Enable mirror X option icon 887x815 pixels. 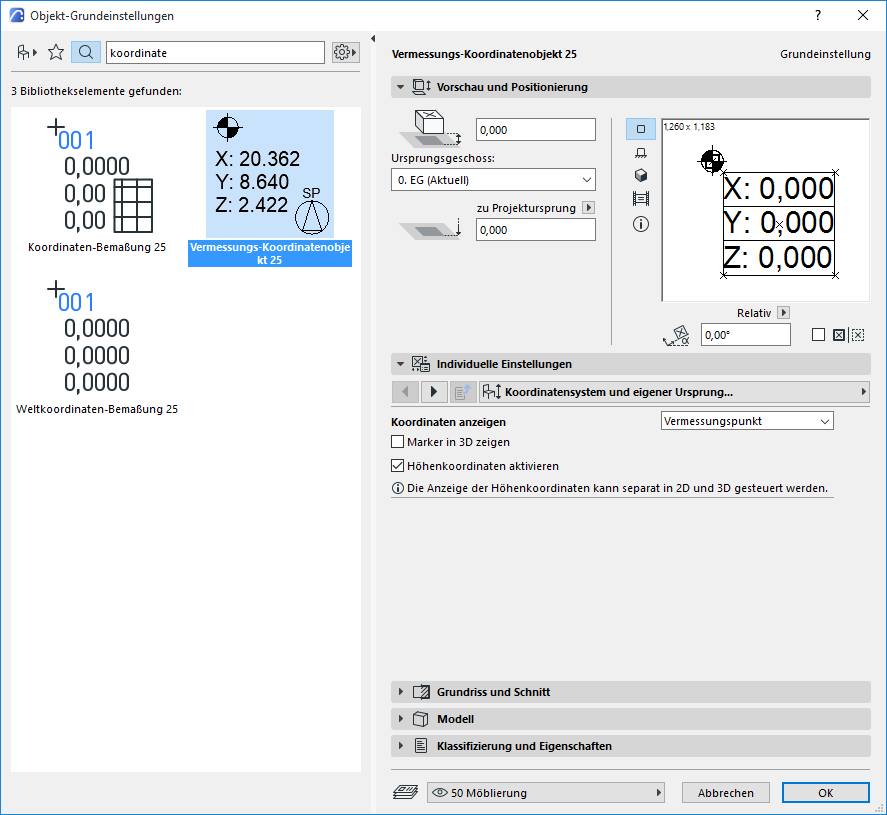[x=839, y=335]
